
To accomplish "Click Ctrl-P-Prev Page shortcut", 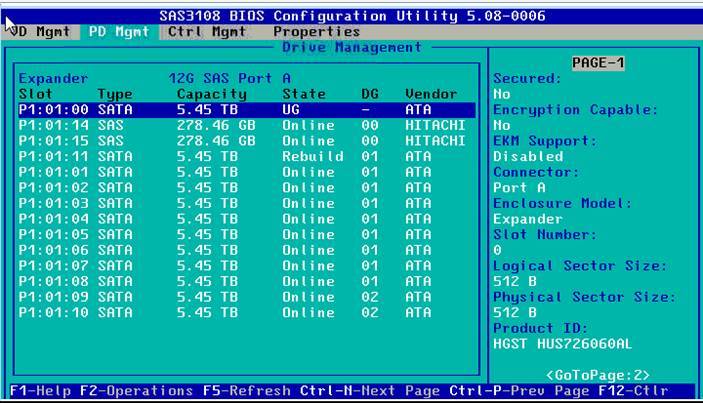I will (x=519, y=391).
